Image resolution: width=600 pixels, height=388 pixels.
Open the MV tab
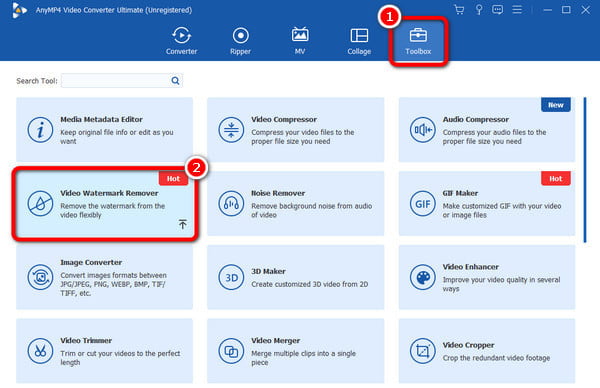pos(300,41)
